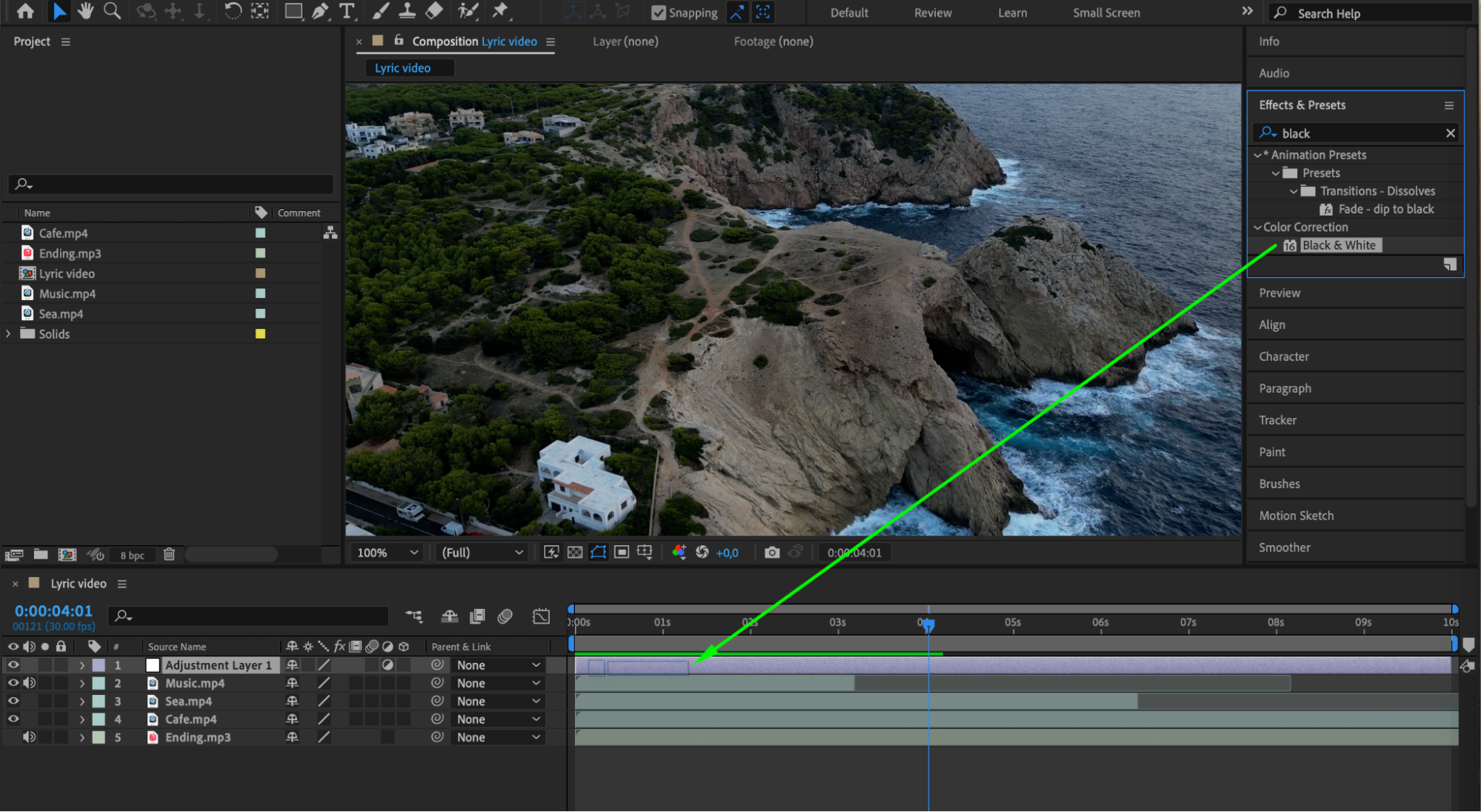This screenshot has width=1481, height=812.
Task: Hide the Sea.mp4 layer eye
Action: coord(13,701)
